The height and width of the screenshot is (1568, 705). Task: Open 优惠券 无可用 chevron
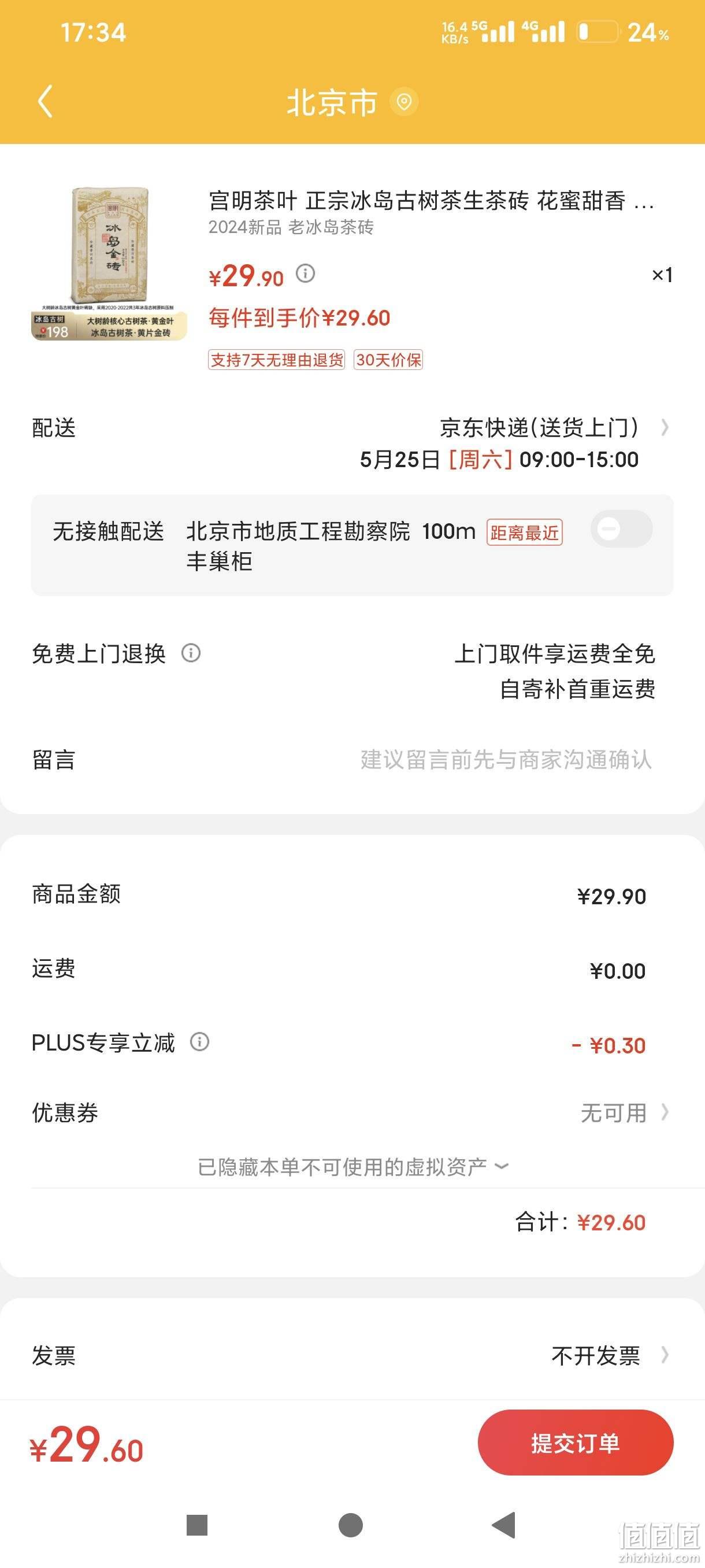[665, 1113]
